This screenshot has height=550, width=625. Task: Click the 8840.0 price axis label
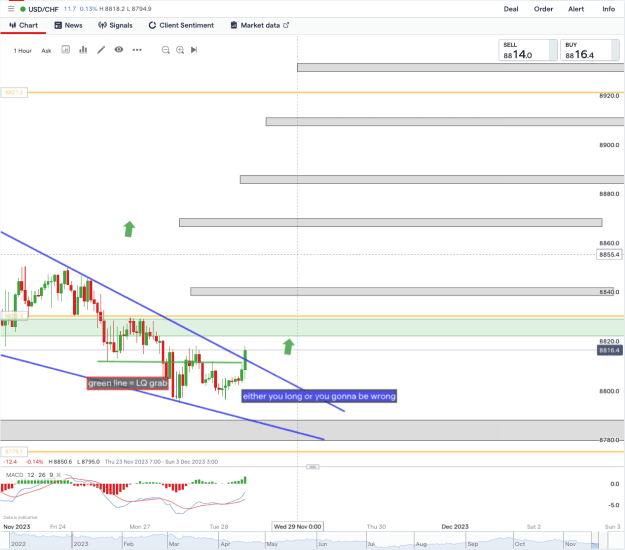[609, 292]
